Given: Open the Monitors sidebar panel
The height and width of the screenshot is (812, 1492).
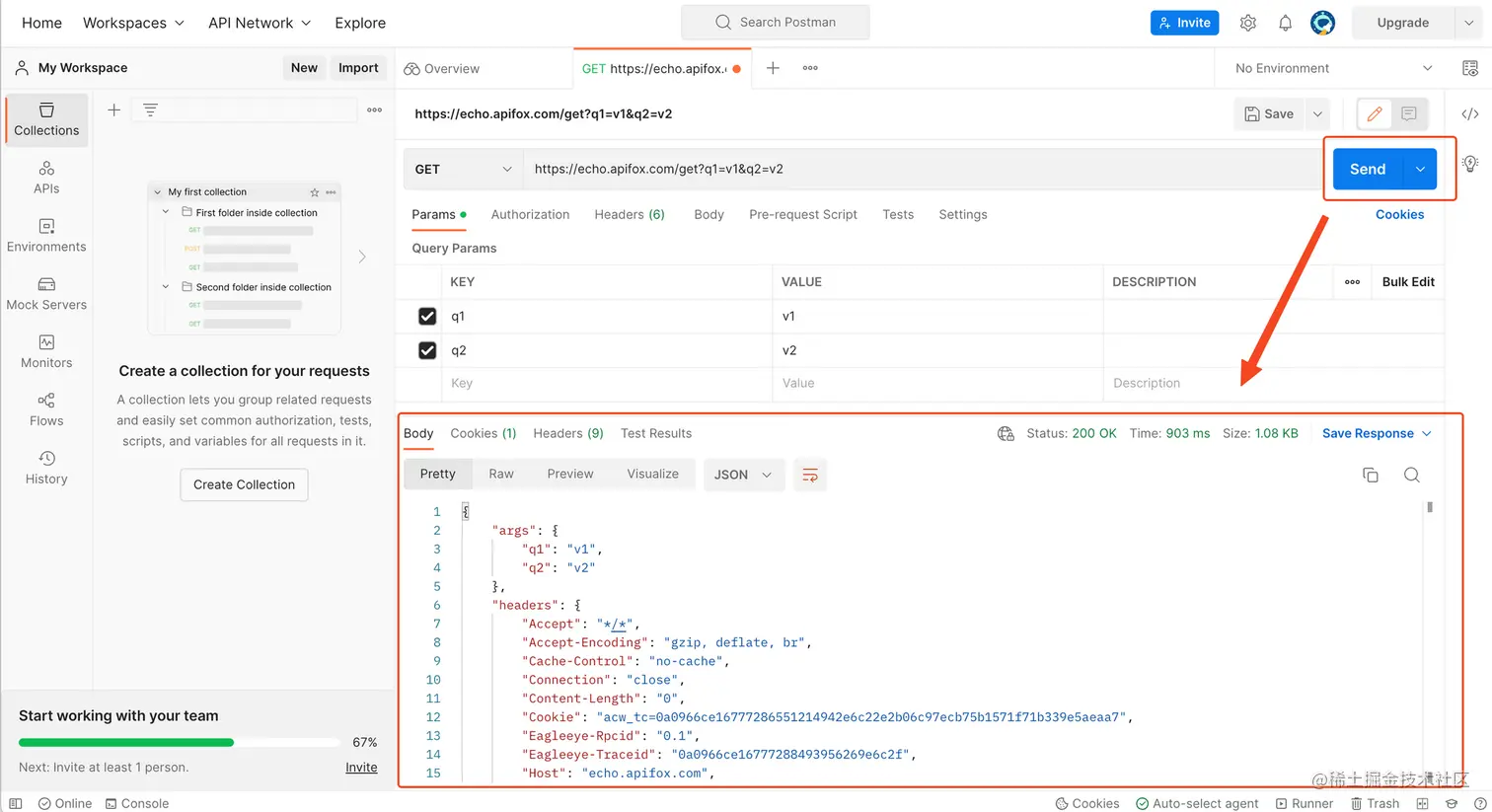Looking at the screenshot, I should tap(46, 352).
